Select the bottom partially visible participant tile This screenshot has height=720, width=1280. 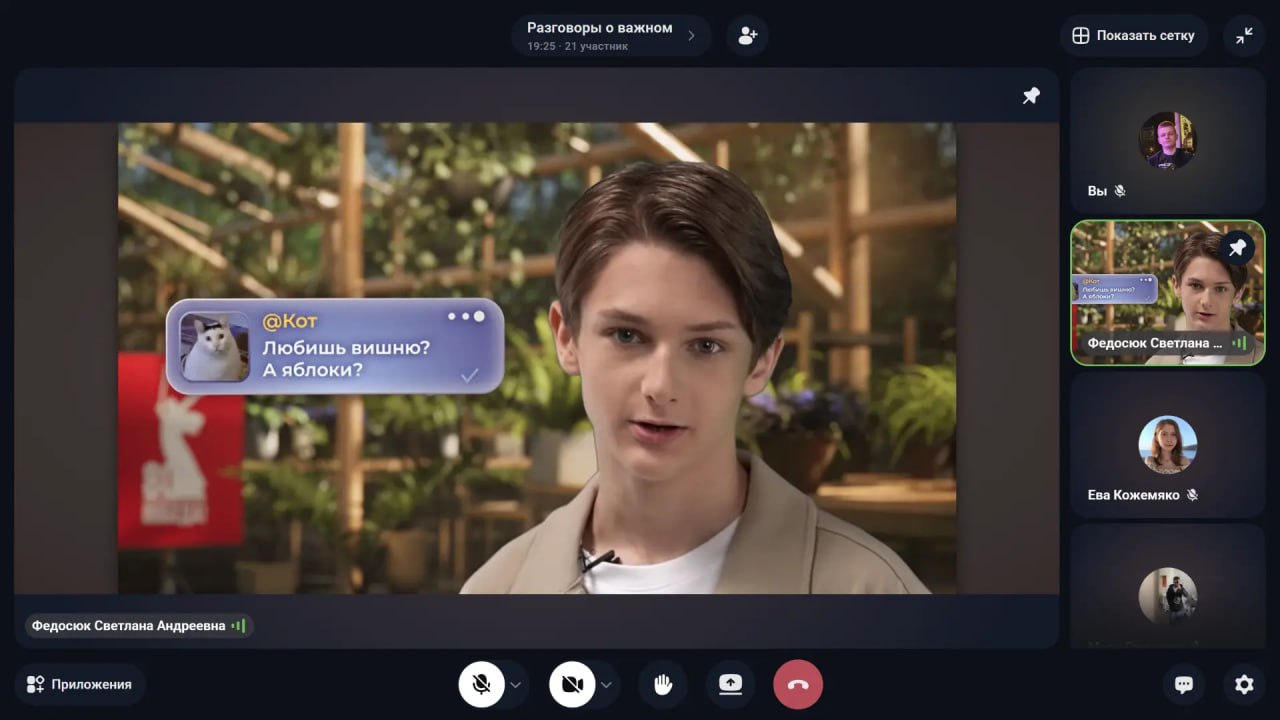coord(1167,590)
